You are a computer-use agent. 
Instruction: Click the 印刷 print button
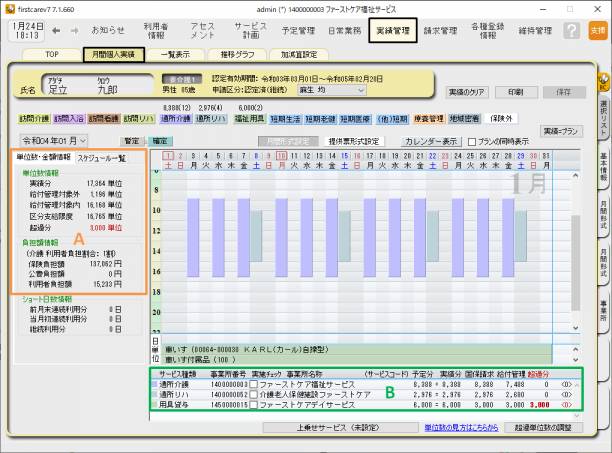515,91
